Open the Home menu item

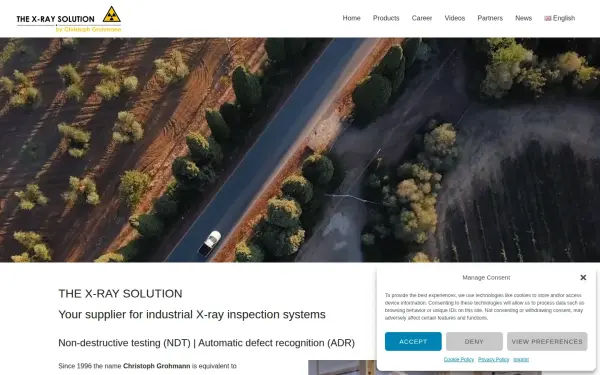pyautogui.click(x=351, y=18)
